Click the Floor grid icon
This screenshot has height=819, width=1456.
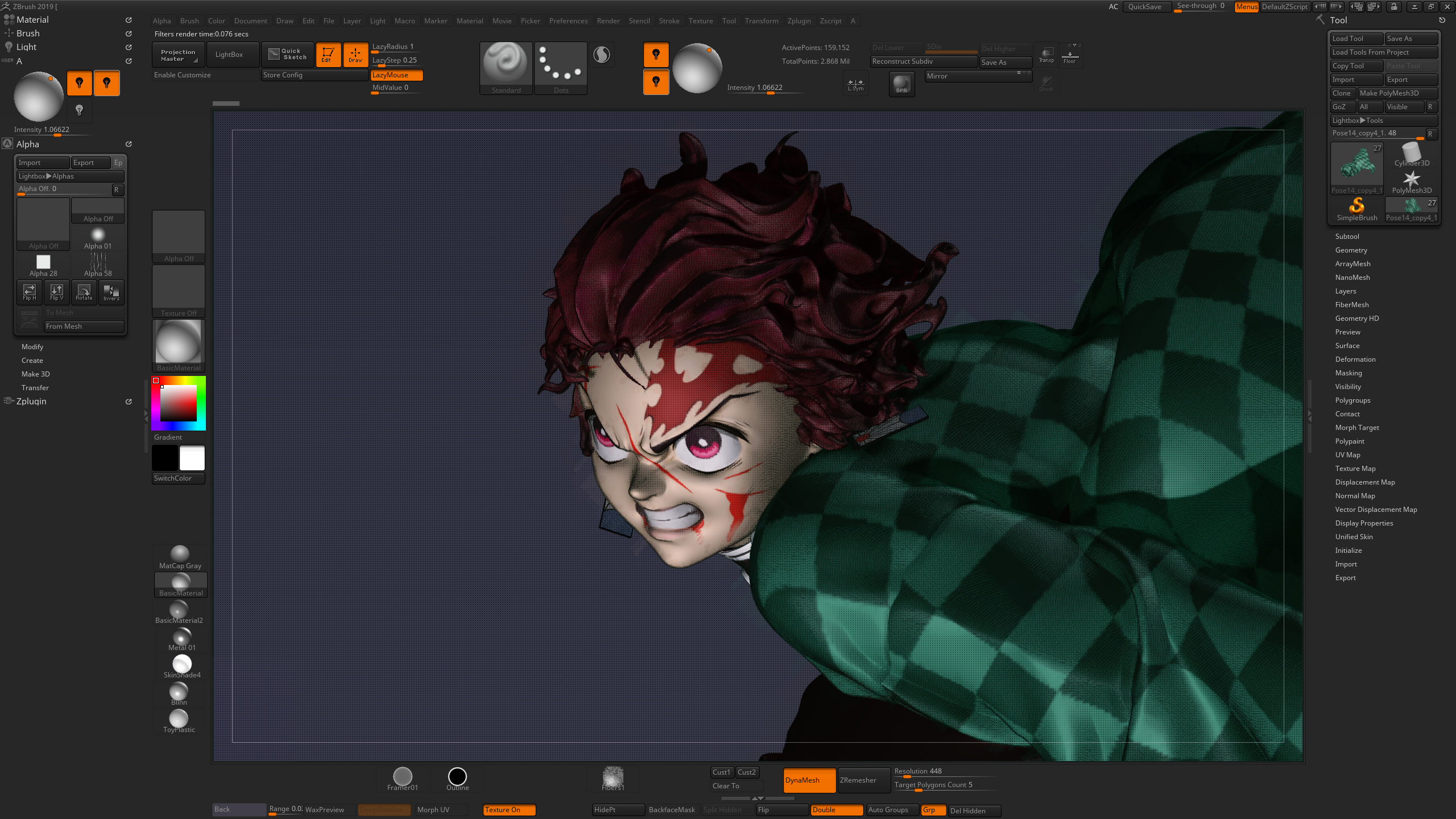click(1069, 55)
